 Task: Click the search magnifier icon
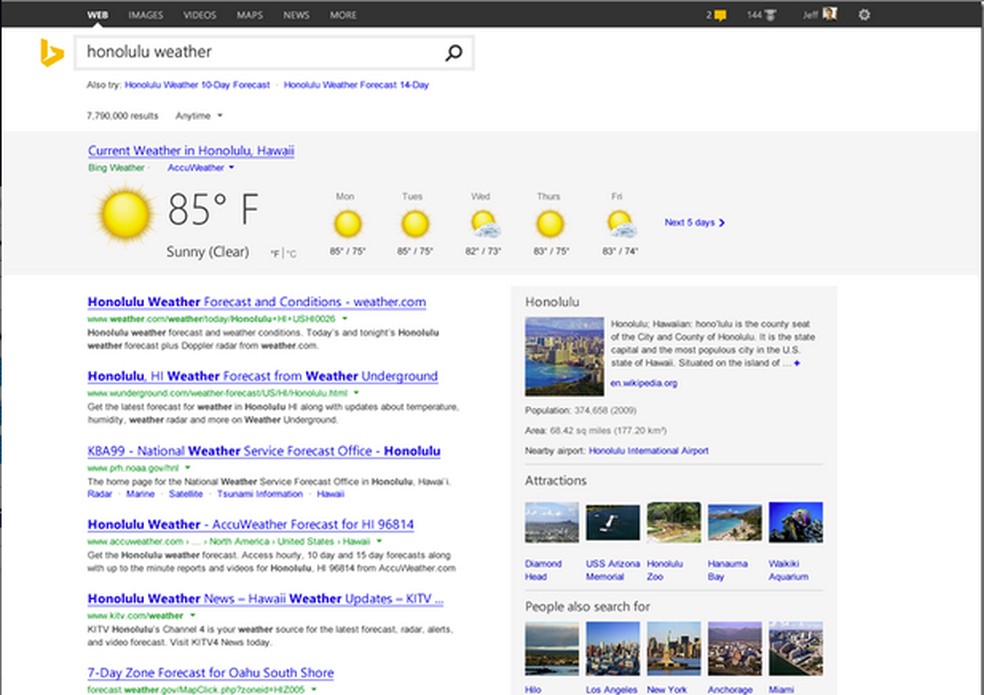454,51
